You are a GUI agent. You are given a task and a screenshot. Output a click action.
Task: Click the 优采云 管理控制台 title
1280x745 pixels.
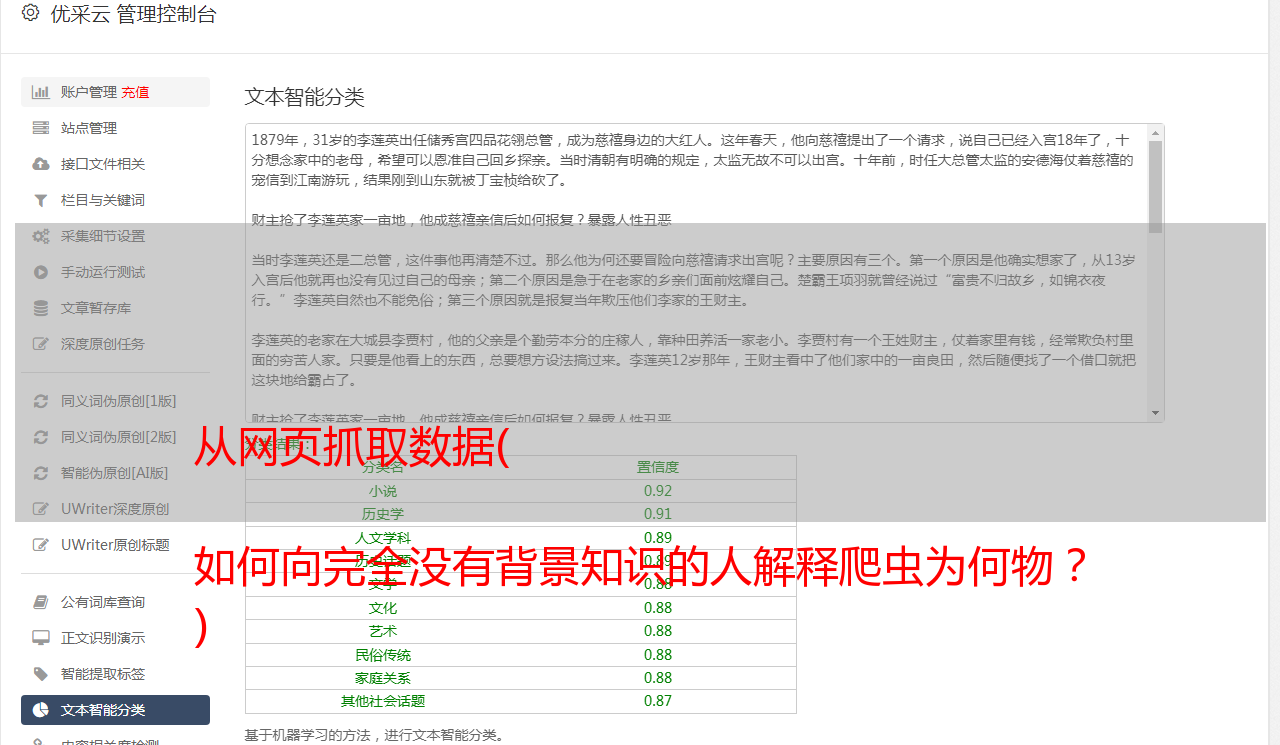click(133, 14)
